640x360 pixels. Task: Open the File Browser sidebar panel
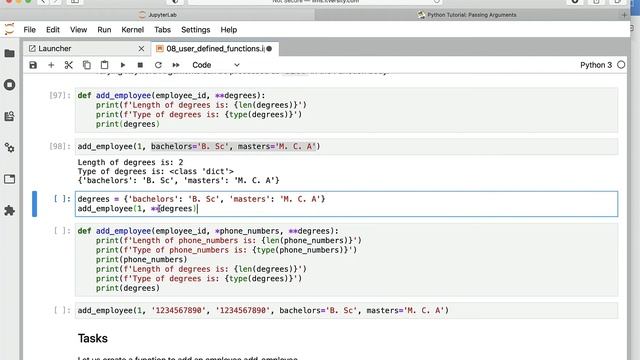coord(9,53)
